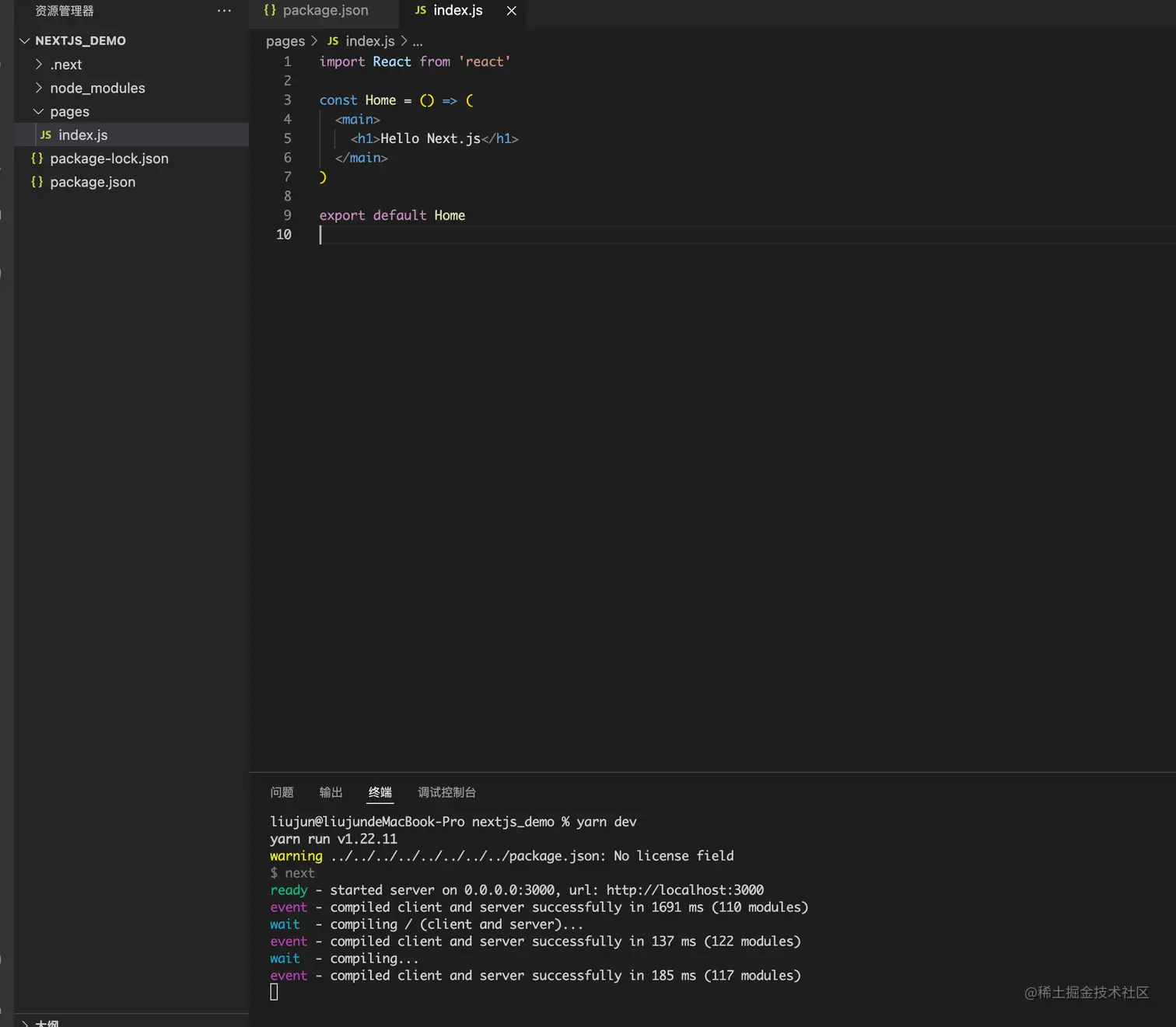The width and height of the screenshot is (1176, 1027).
Task: Close the index.js editor tab
Action: 511,11
